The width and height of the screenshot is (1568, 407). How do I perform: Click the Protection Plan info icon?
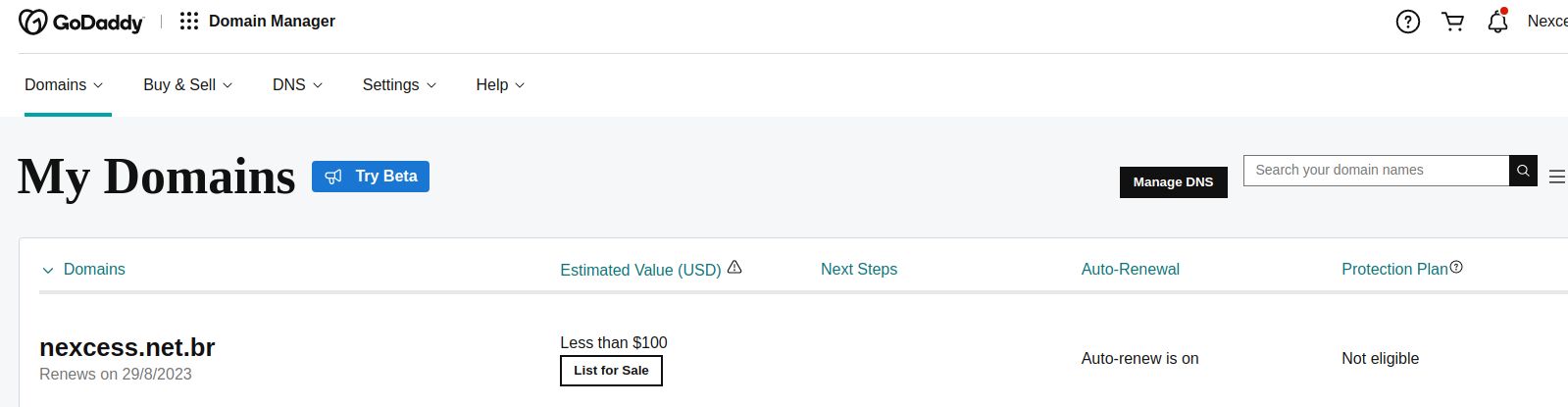(1456, 267)
